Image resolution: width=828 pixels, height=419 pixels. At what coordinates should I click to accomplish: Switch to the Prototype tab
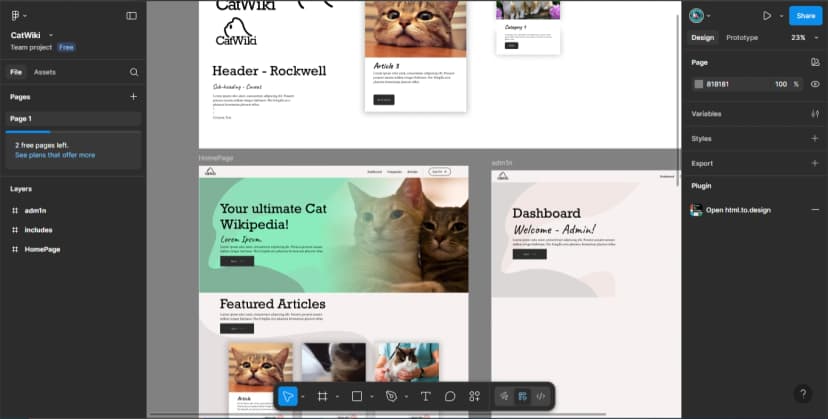[742, 38]
